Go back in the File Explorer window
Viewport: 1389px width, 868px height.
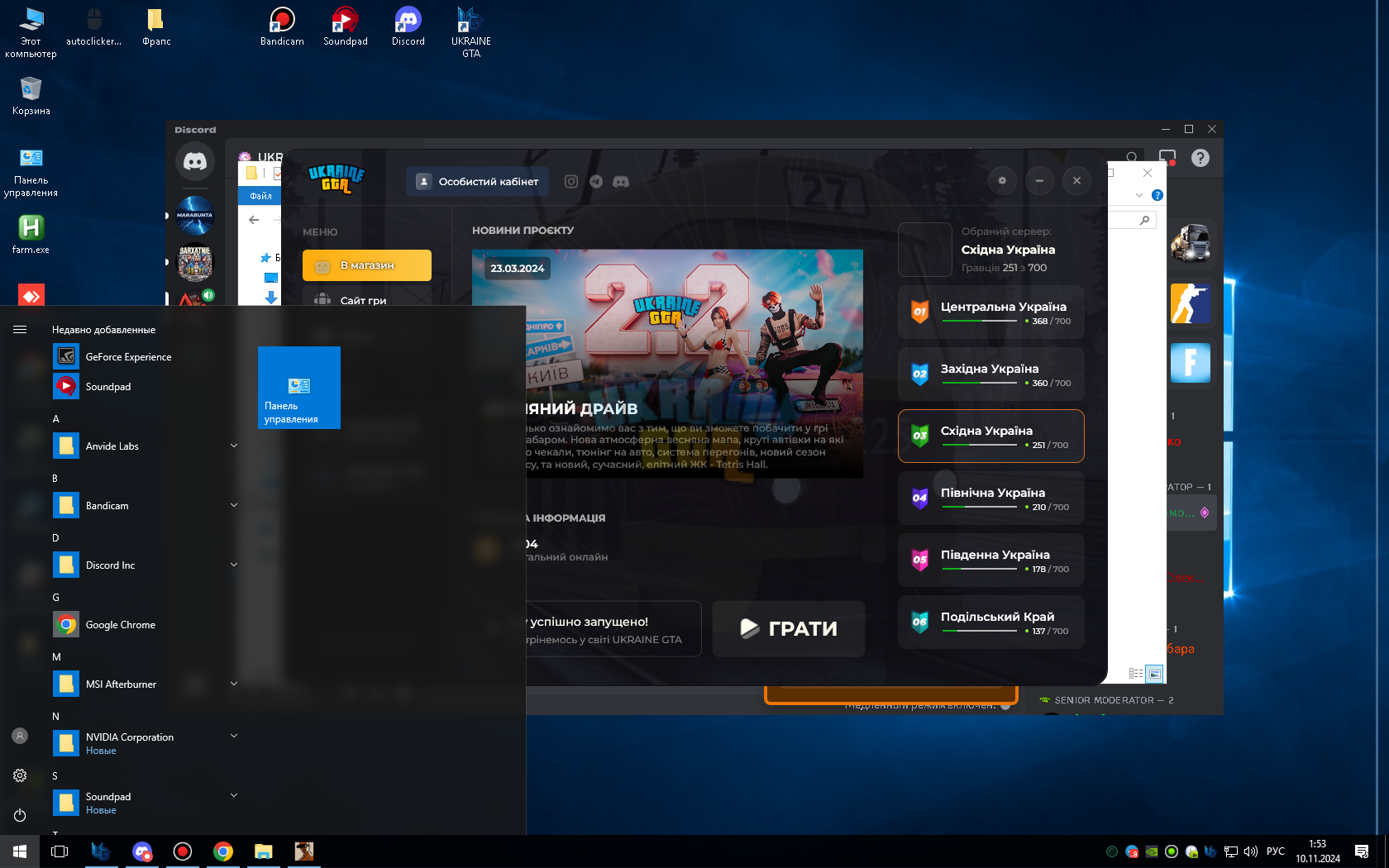(254, 220)
